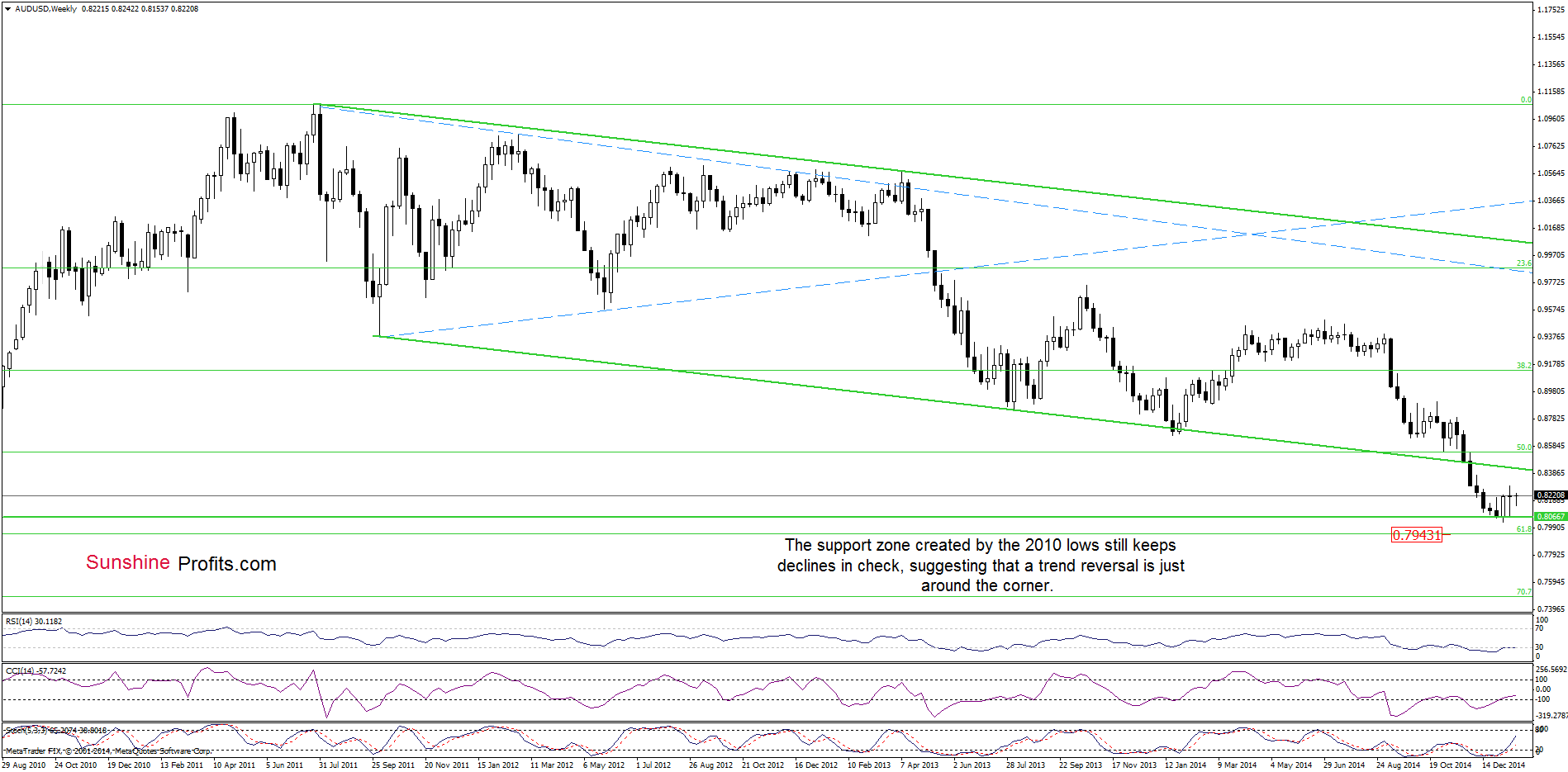Viewport: 1568px width, 772px height.
Task: Click the 19 Oct 2014 date label
Action: coord(1450,765)
